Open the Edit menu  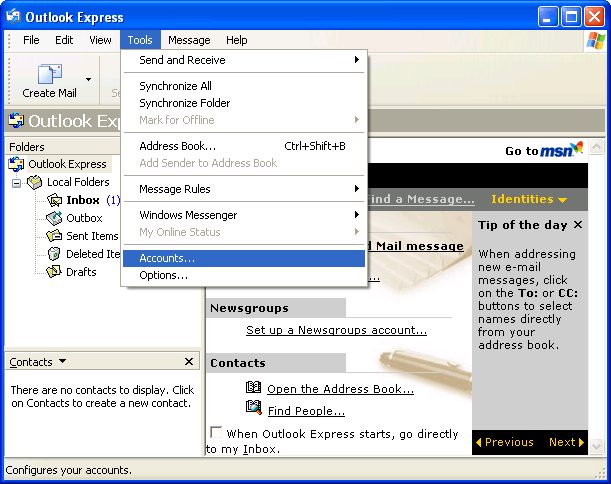64,40
